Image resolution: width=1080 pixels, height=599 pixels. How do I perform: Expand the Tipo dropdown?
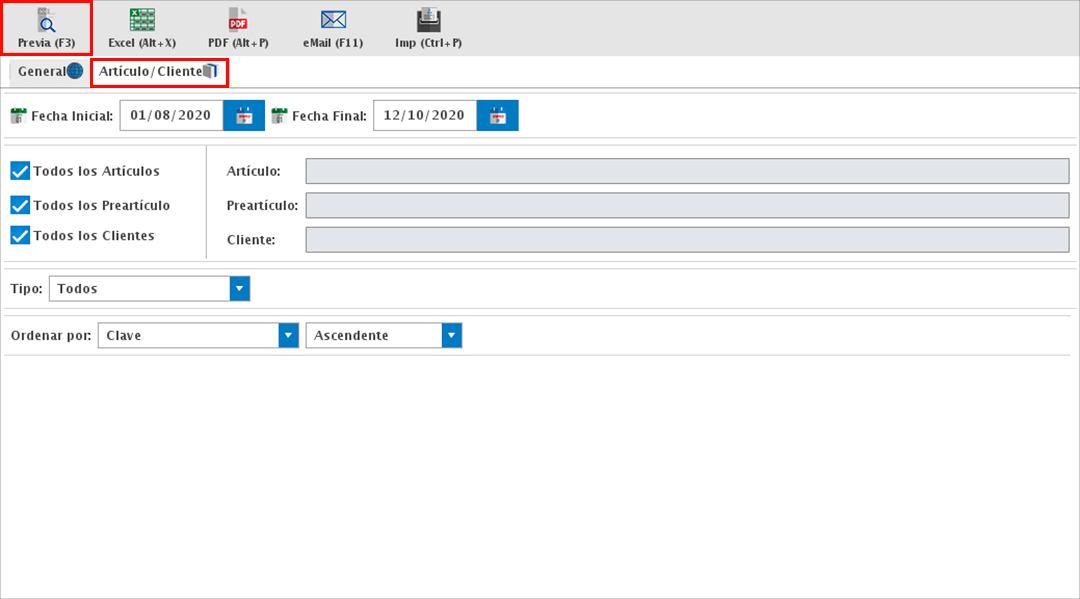click(x=239, y=289)
